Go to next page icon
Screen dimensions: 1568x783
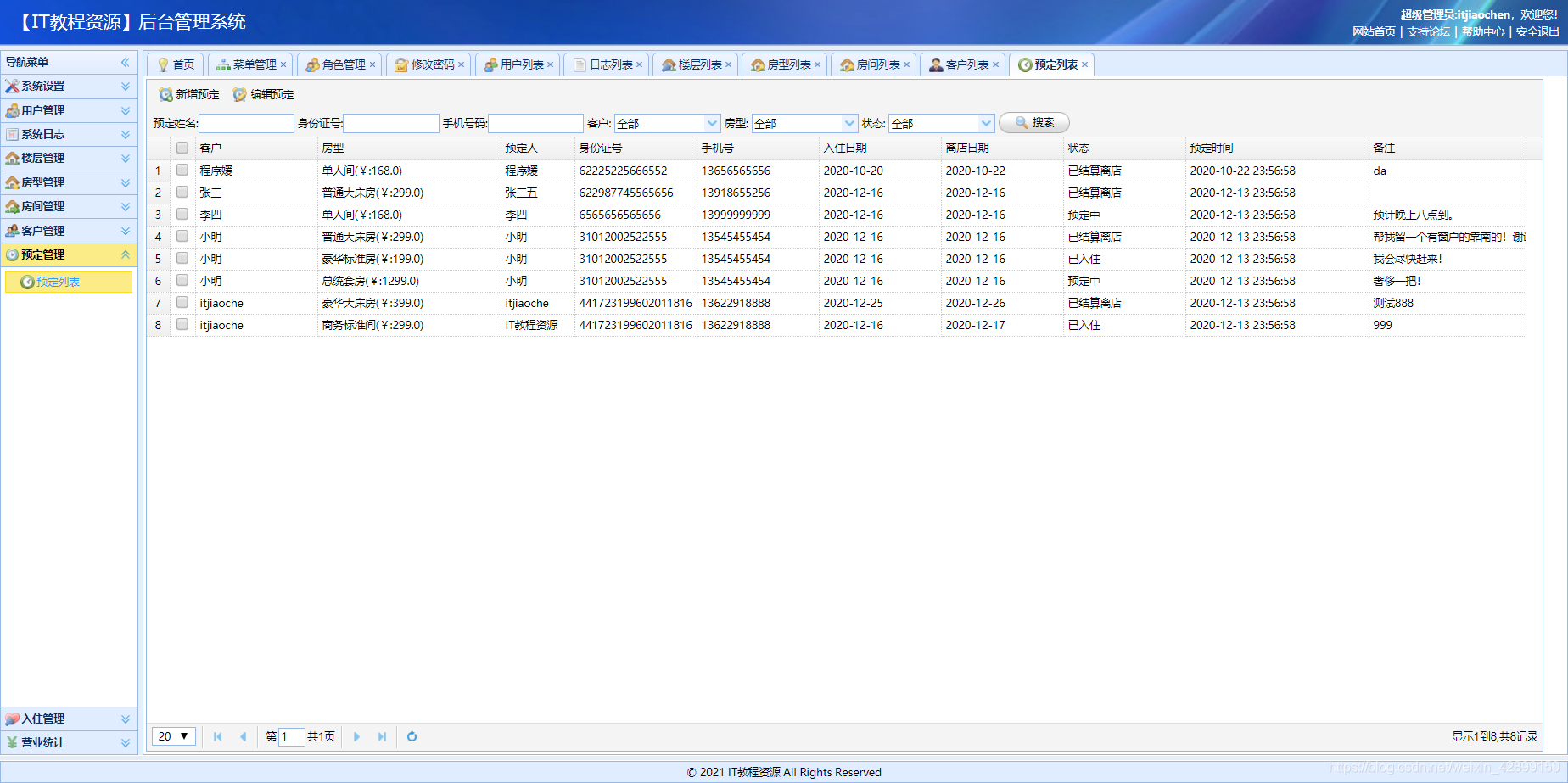[356, 736]
